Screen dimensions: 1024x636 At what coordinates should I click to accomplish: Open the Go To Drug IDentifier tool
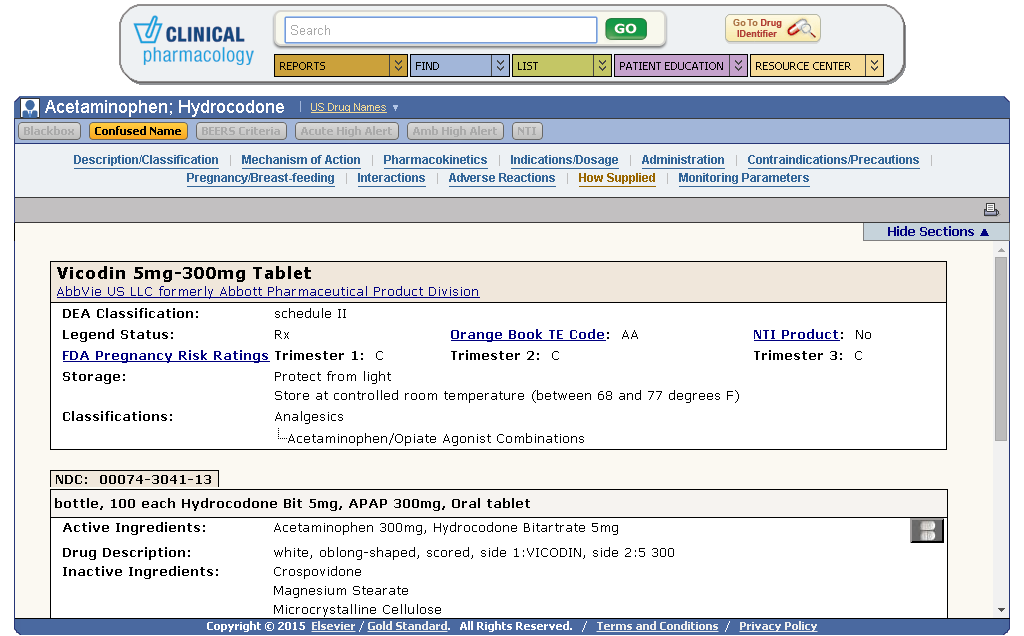773,28
